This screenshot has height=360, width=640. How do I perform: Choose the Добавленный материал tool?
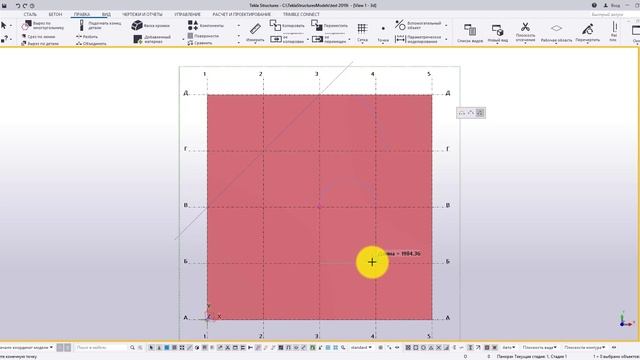(x=152, y=39)
